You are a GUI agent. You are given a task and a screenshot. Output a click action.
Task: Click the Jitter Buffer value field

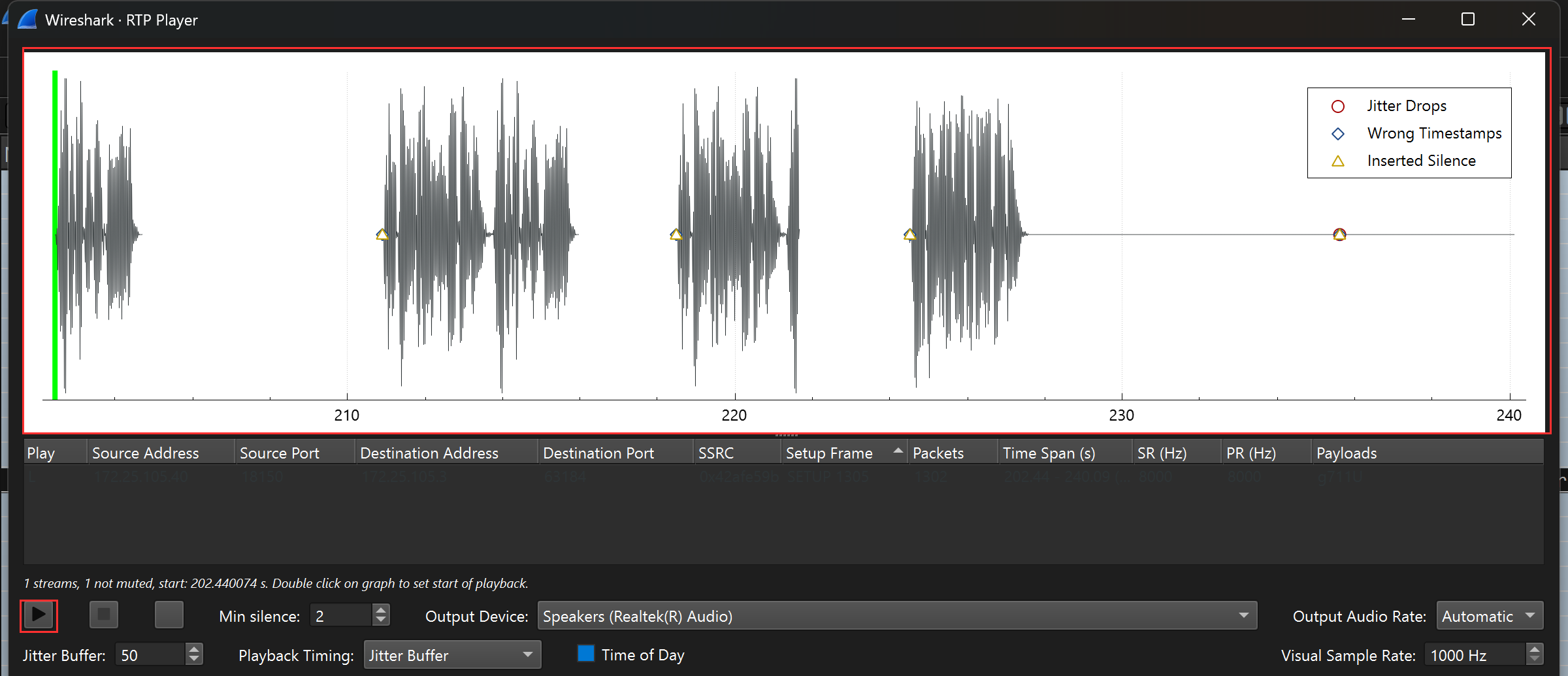coord(150,654)
